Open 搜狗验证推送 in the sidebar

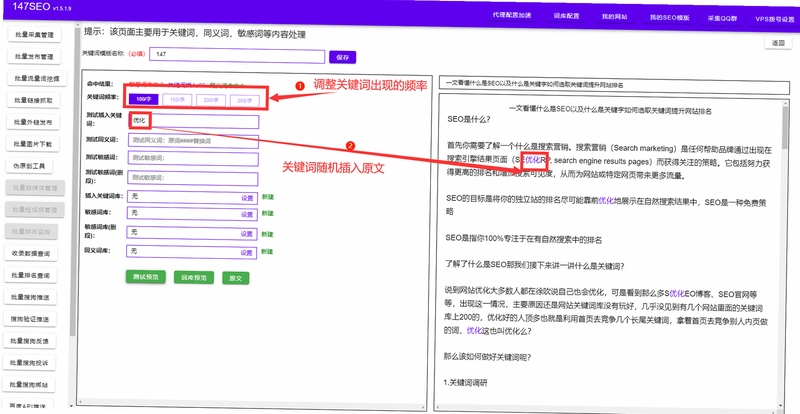(31, 319)
